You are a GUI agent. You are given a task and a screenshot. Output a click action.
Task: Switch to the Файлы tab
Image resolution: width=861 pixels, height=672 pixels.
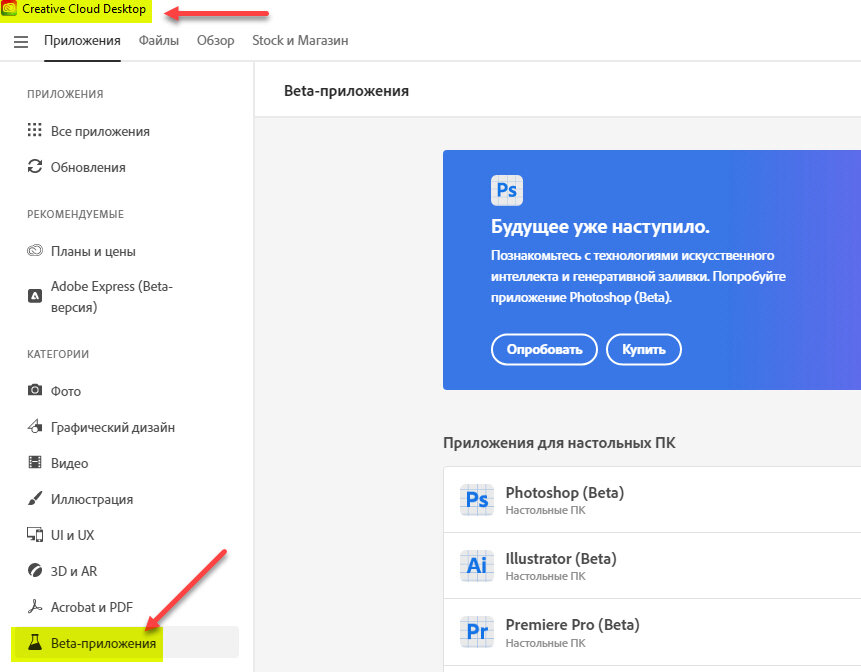159,41
